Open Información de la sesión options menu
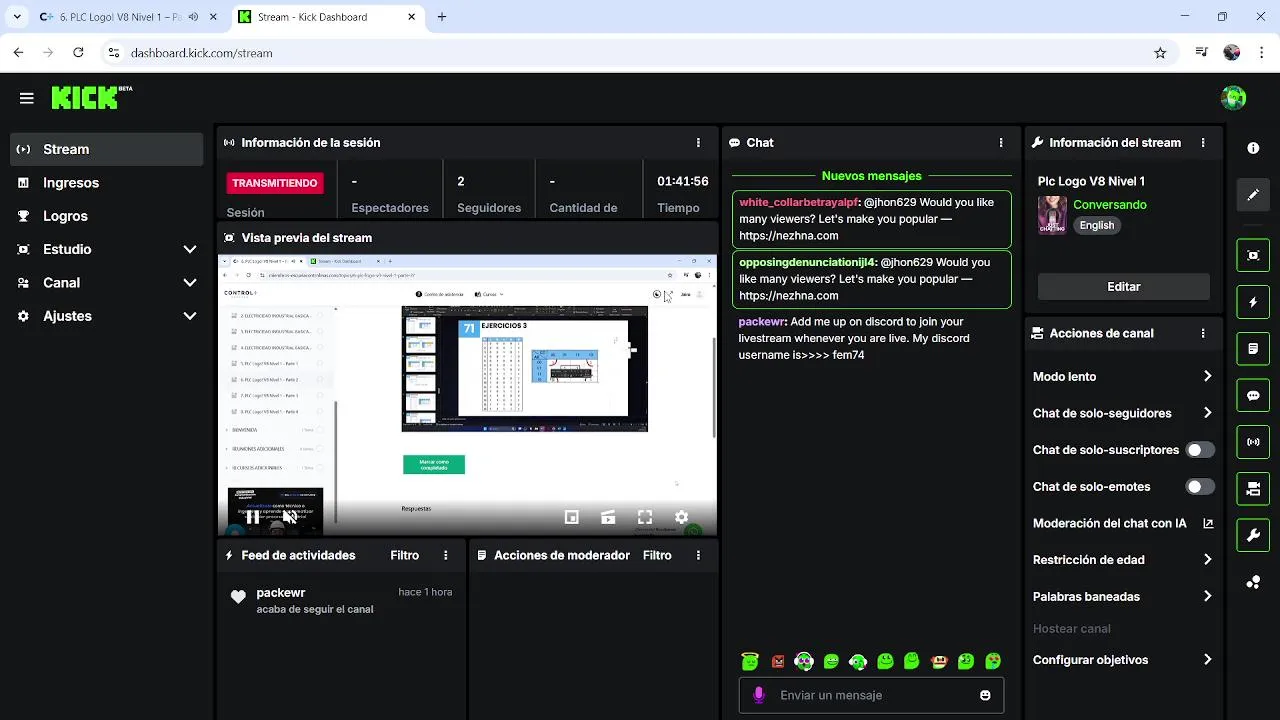The height and width of the screenshot is (720, 1280). coord(698,143)
